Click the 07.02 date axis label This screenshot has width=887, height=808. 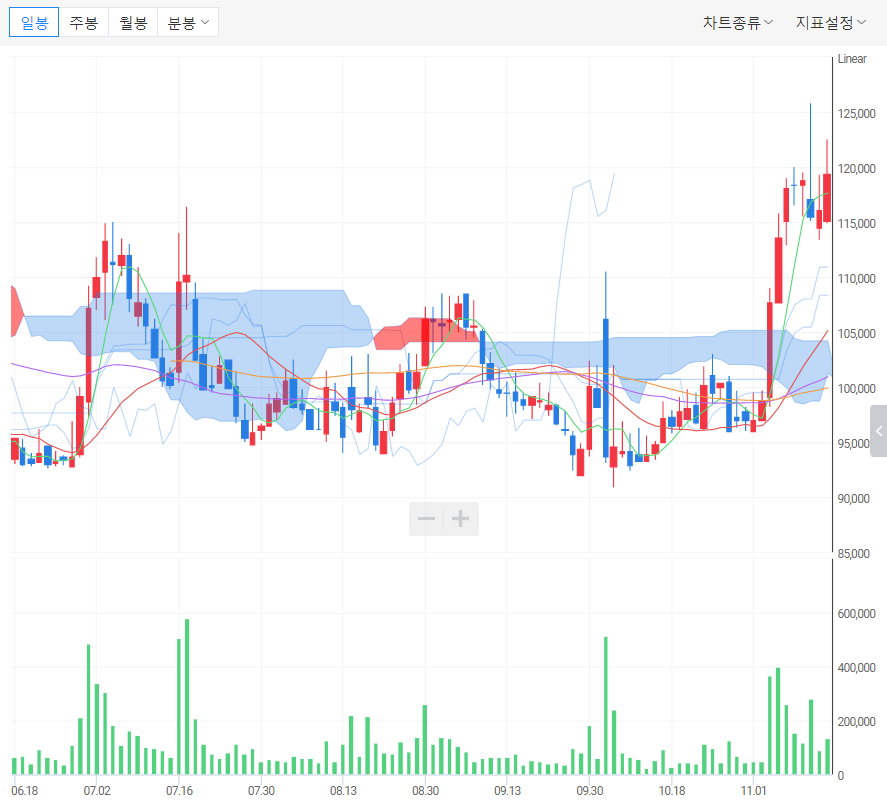click(97, 790)
